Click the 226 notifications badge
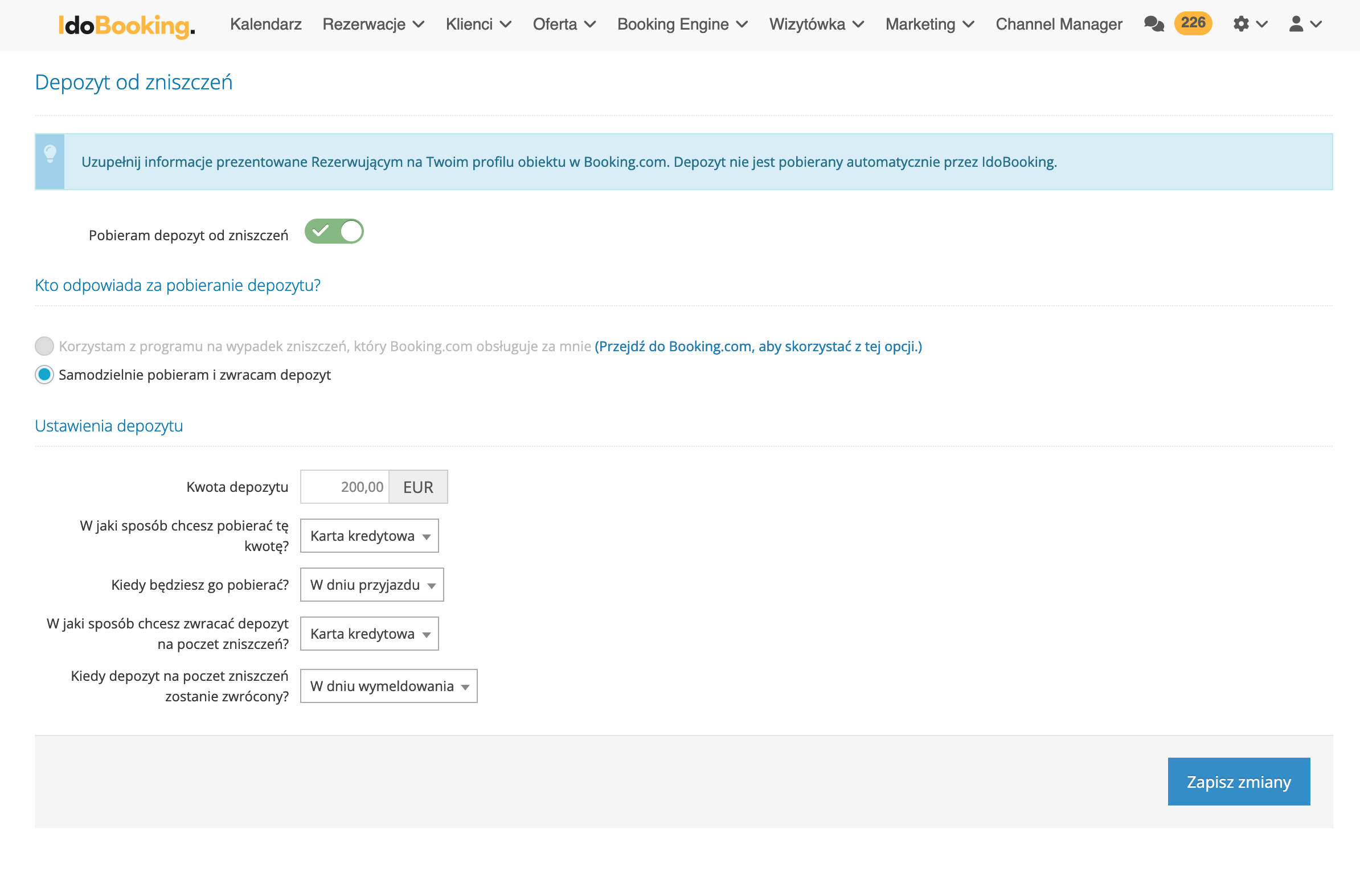Image resolution: width=1360 pixels, height=896 pixels. [x=1193, y=23]
